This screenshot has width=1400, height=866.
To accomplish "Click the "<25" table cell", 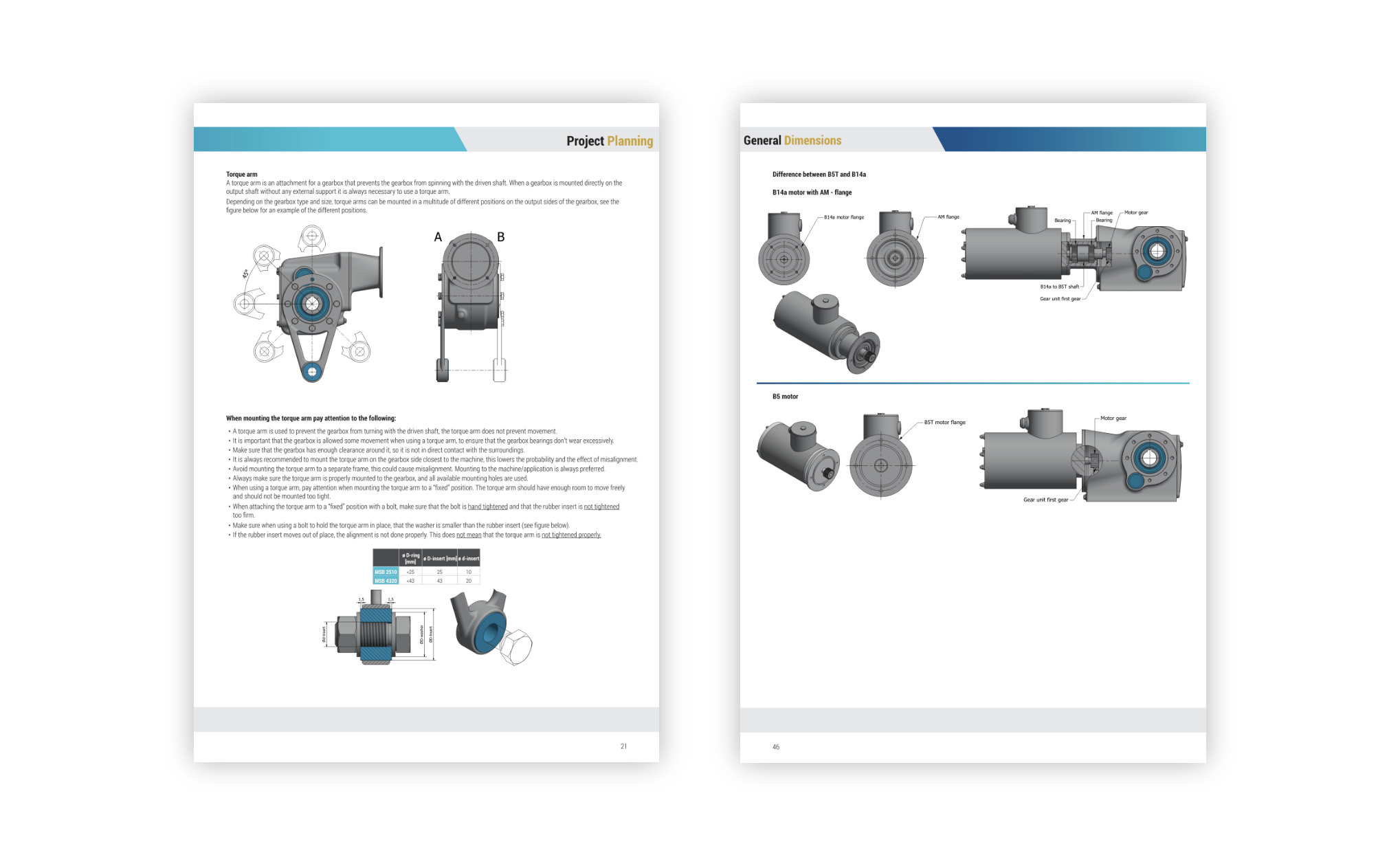I will [410, 572].
